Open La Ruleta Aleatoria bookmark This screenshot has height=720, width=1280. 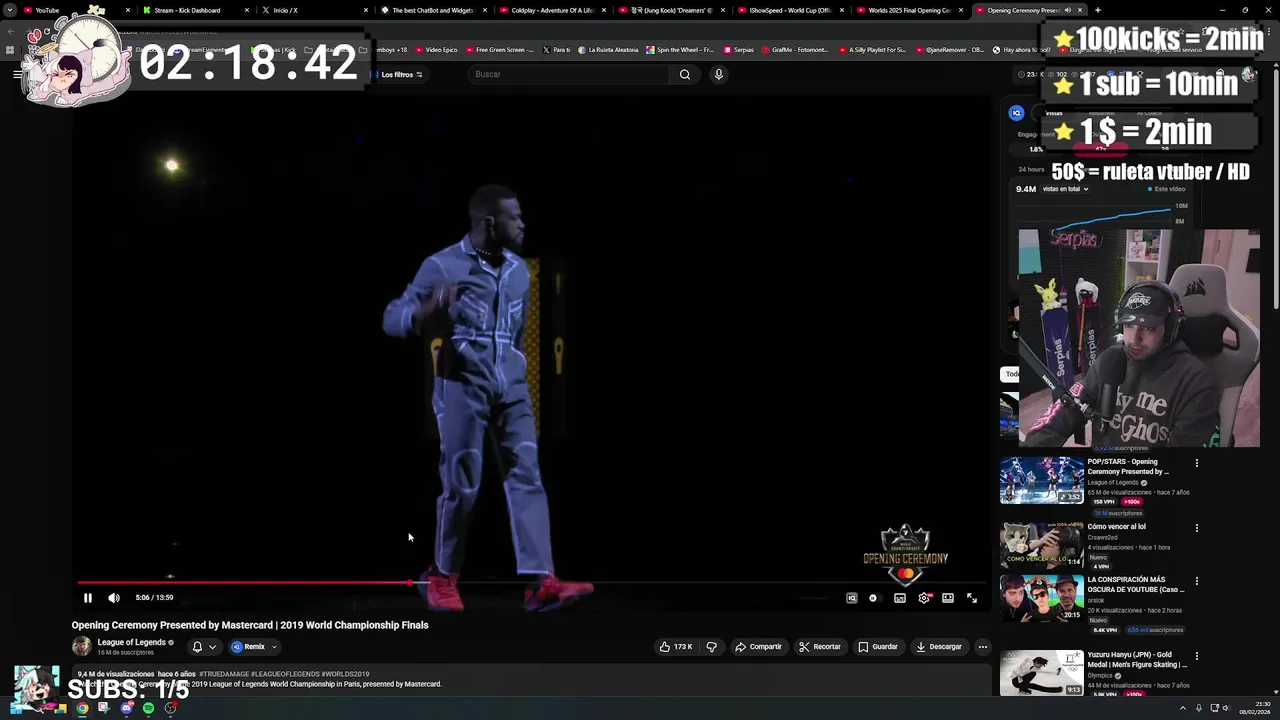click(608, 50)
